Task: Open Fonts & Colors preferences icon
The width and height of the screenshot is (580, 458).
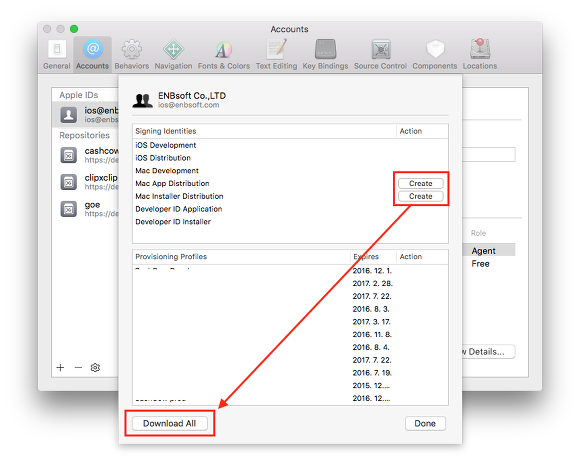Action: click(x=223, y=50)
